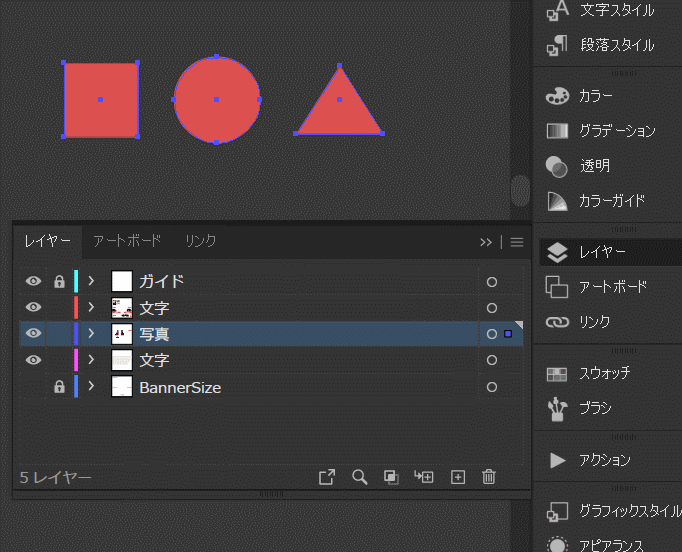
Task: Select the BannerSize layer name
Action: pyautogui.click(x=180, y=388)
